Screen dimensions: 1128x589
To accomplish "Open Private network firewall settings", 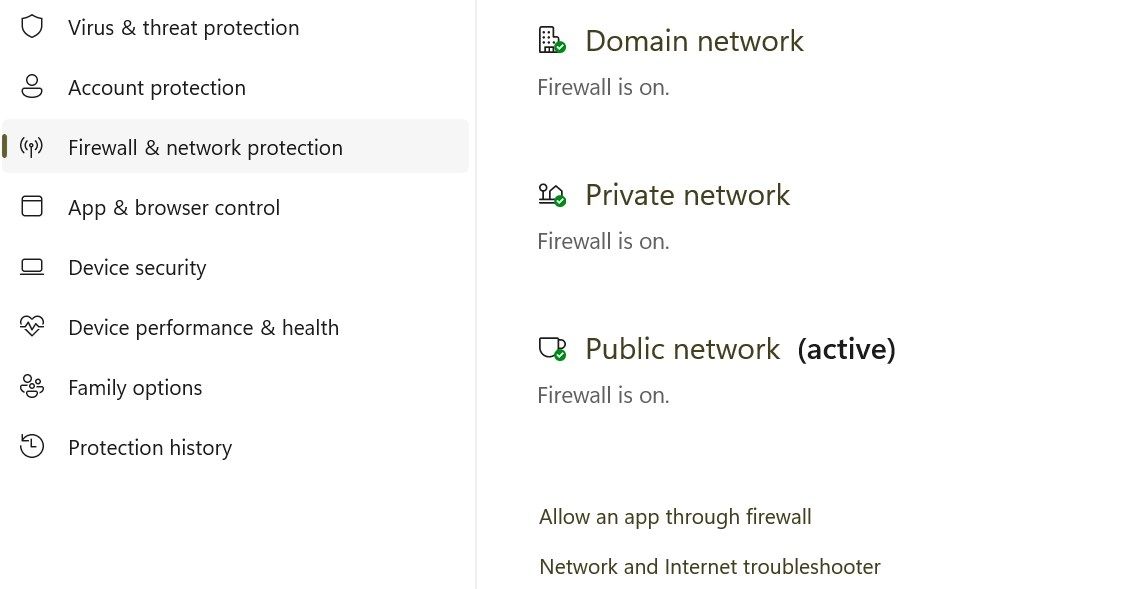I will (x=688, y=195).
